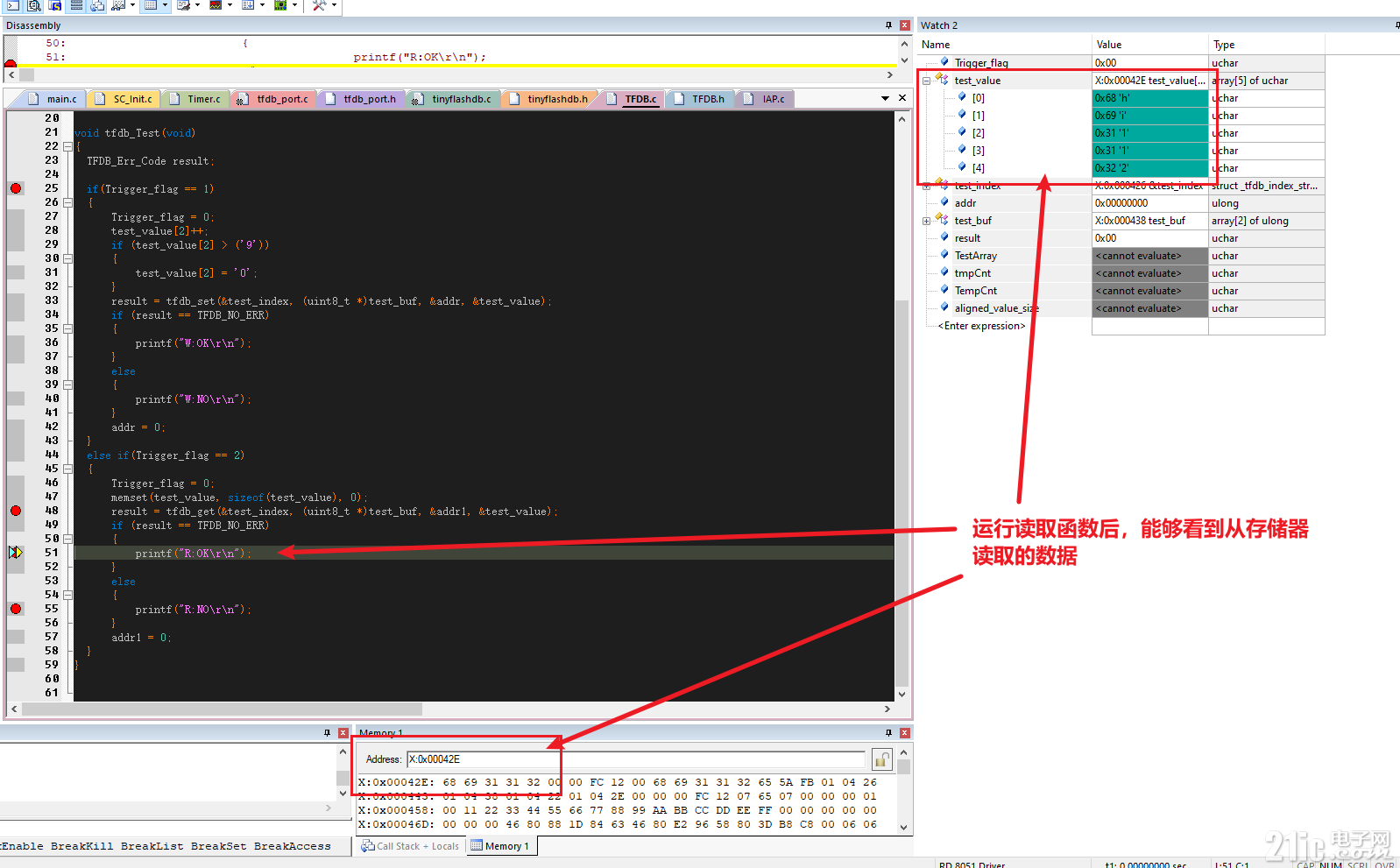The width and height of the screenshot is (1400, 868).
Task: Toggle the Registers window icon
Action: click(76, 5)
